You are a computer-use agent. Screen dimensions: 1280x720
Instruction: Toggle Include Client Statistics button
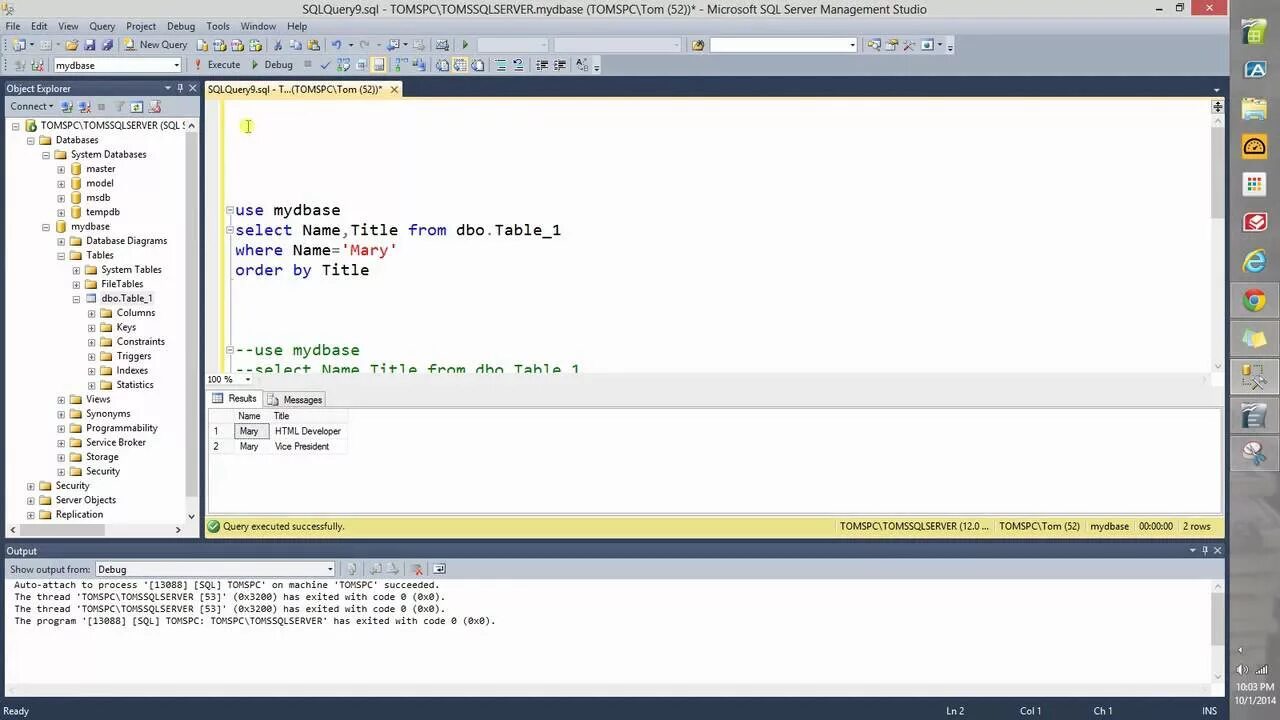pos(417,65)
